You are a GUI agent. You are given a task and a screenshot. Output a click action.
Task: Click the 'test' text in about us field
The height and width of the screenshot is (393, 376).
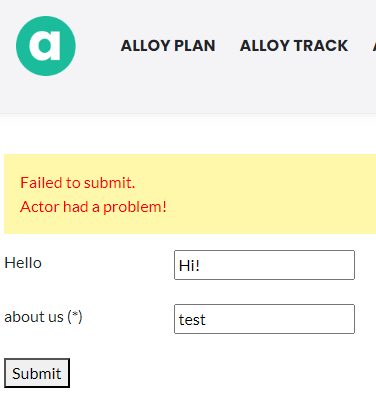192,320
